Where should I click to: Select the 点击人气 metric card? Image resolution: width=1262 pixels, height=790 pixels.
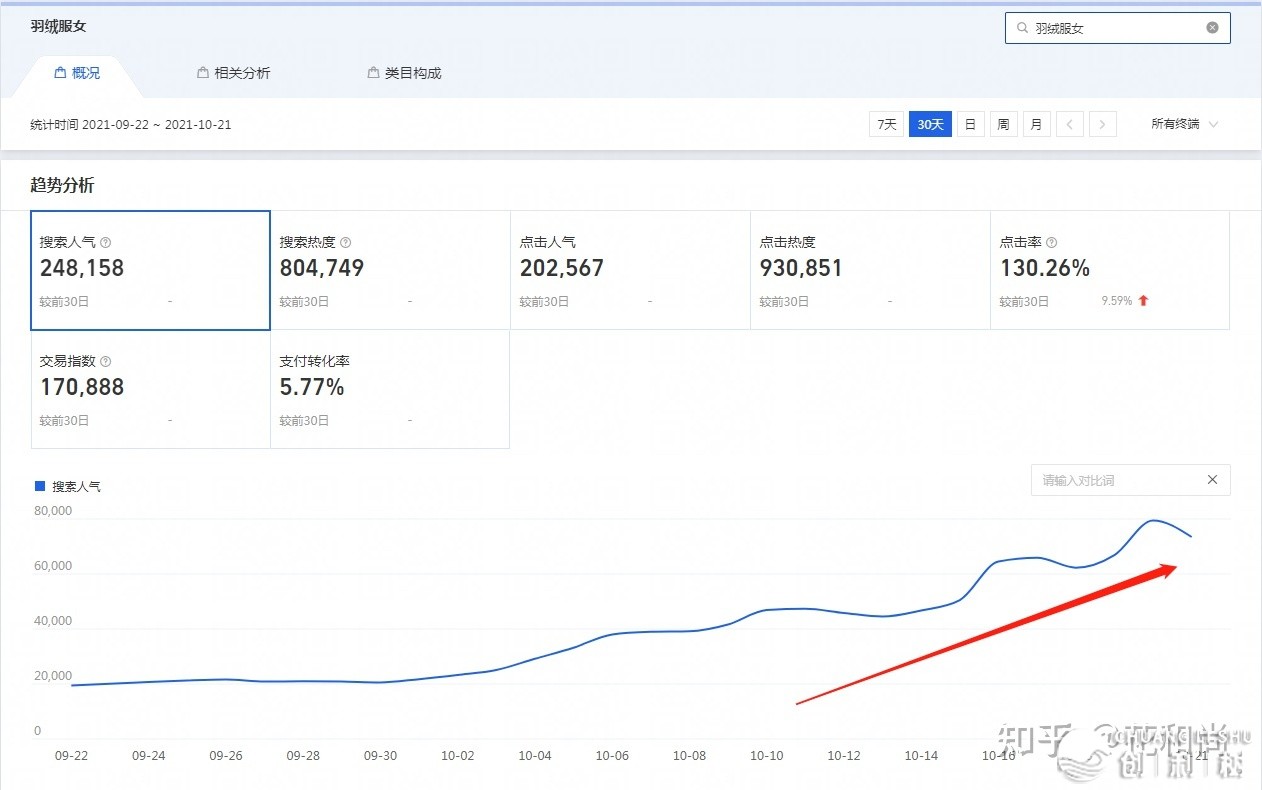(x=630, y=270)
